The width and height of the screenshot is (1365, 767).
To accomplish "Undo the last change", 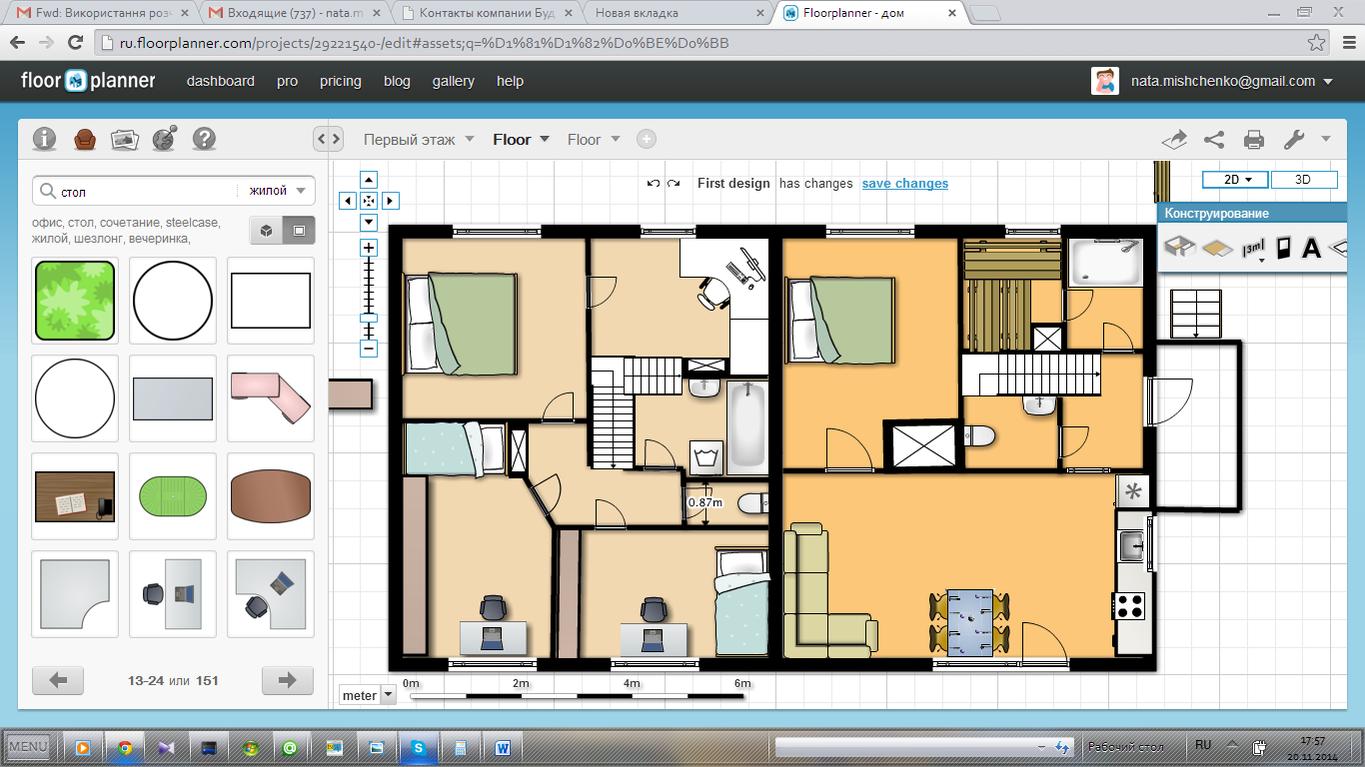I will [653, 184].
